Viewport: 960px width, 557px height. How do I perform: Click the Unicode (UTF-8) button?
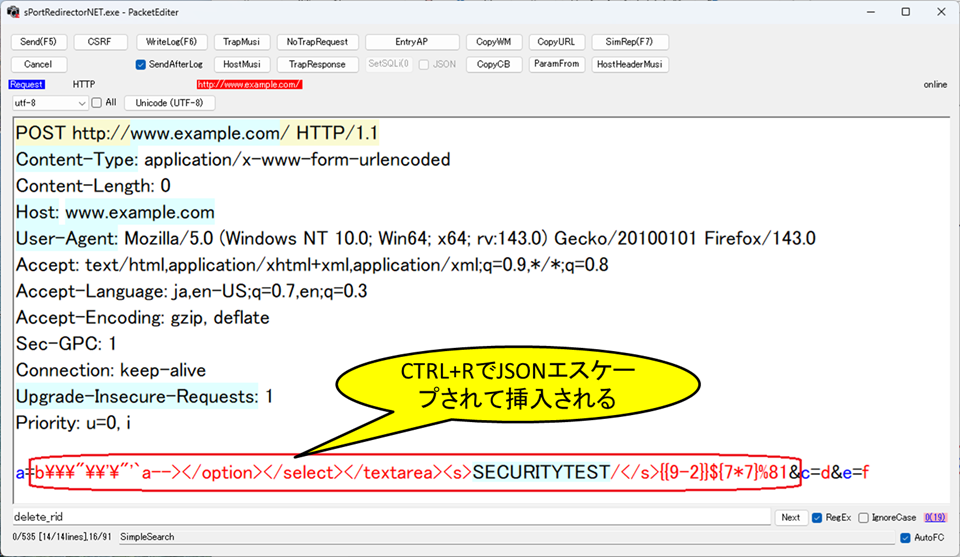pyautogui.click(x=170, y=103)
